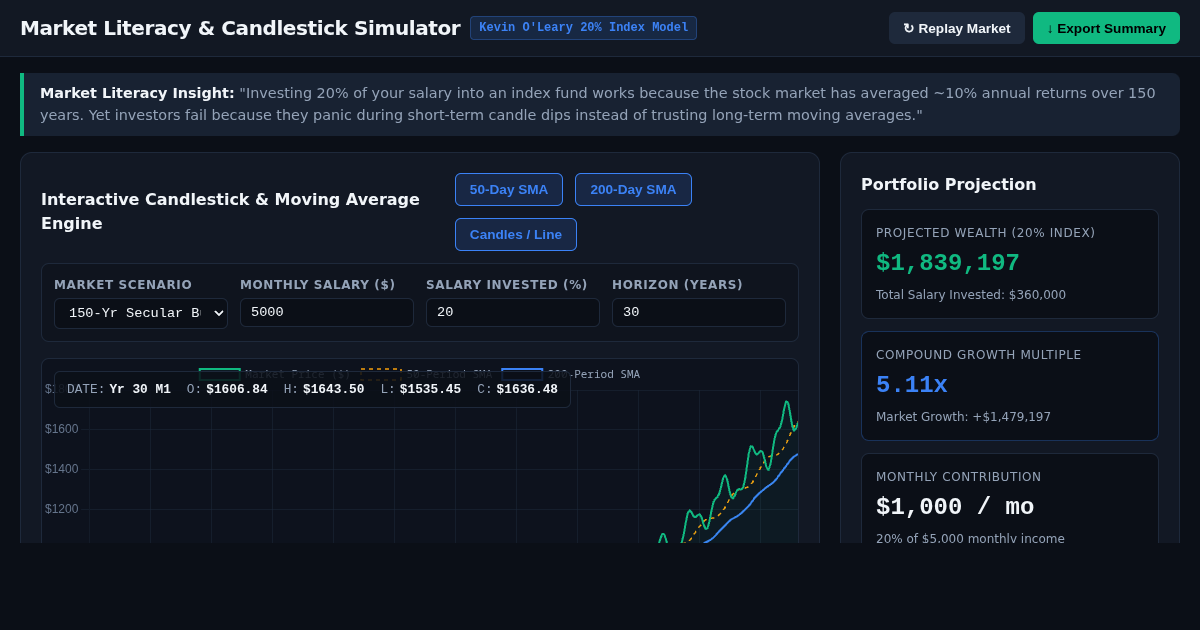Click the Market Growth: +$1,479,197 text
1200x630 pixels.
[x=963, y=417]
